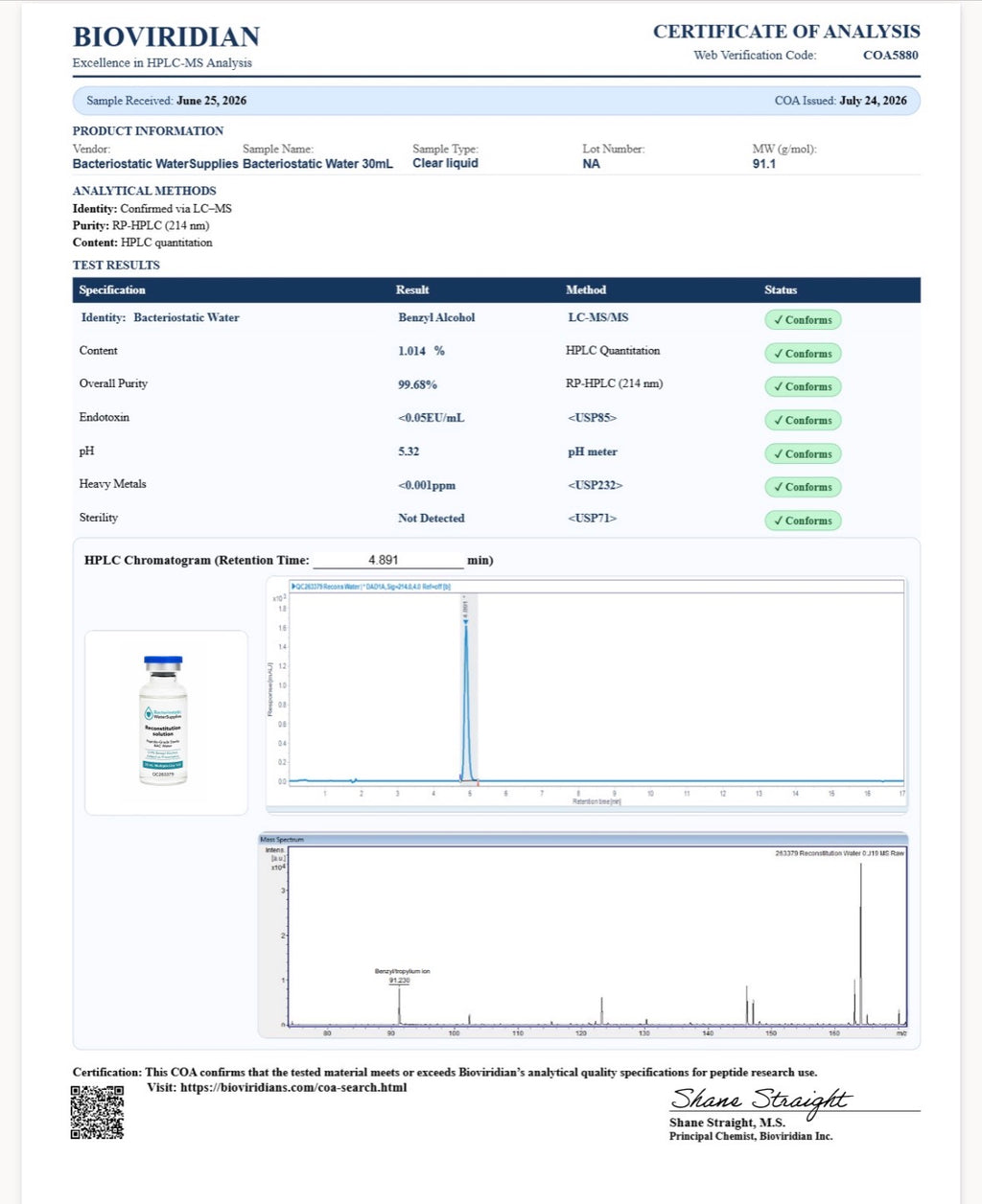
Task: Click the Conforms badge in Identity row
Action: (804, 320)
